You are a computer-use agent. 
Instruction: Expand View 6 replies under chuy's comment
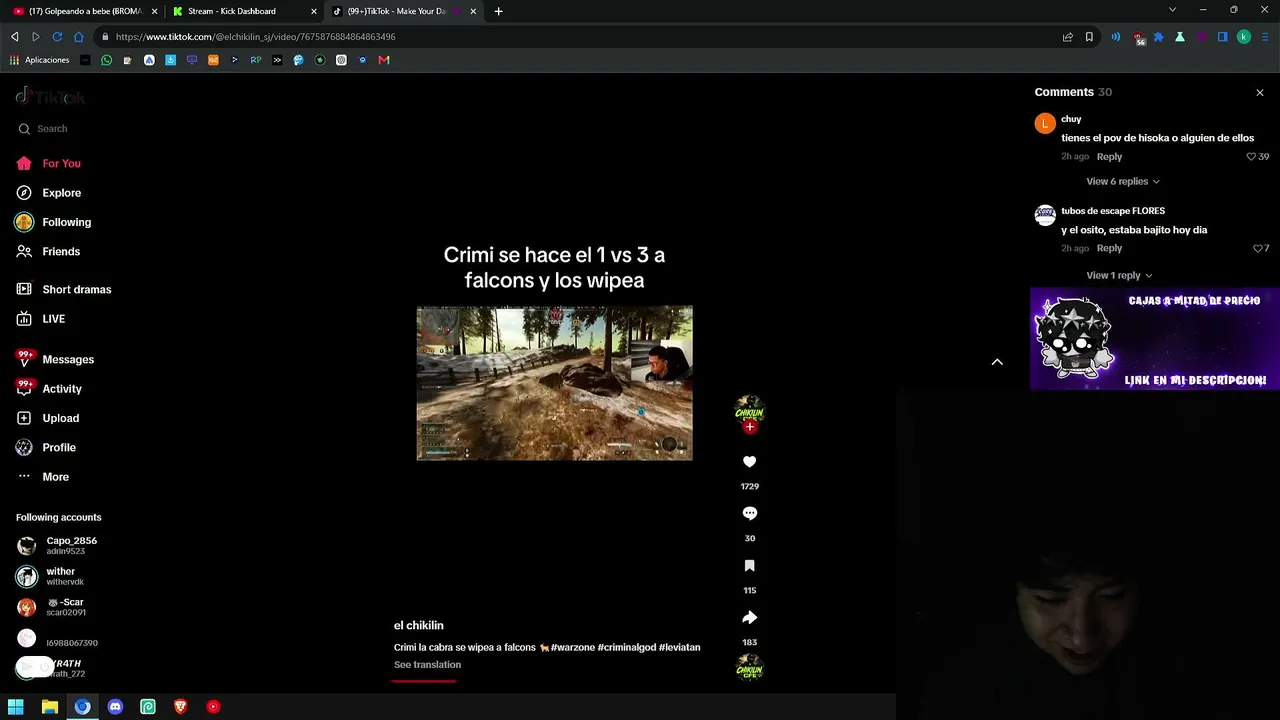(x=1123, y=182)
